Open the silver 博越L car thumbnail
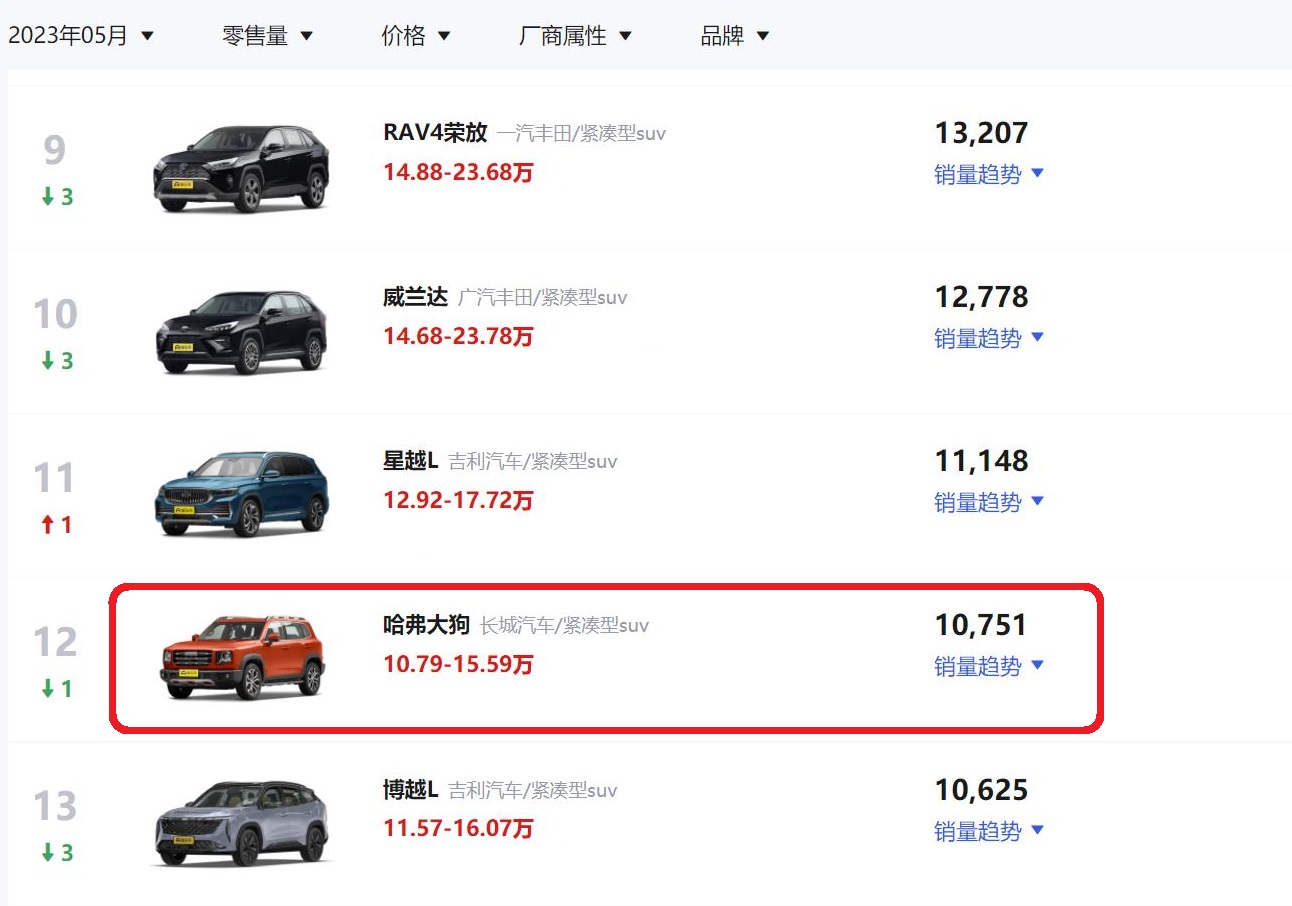The height and width of the screenshot is (906, 1292). click(241, 823)
